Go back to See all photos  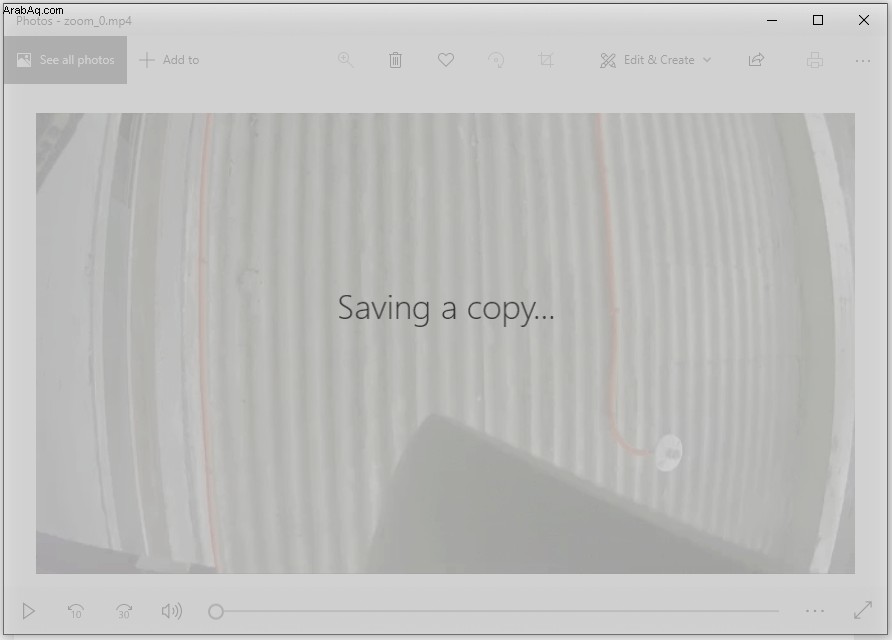[65, 60]
